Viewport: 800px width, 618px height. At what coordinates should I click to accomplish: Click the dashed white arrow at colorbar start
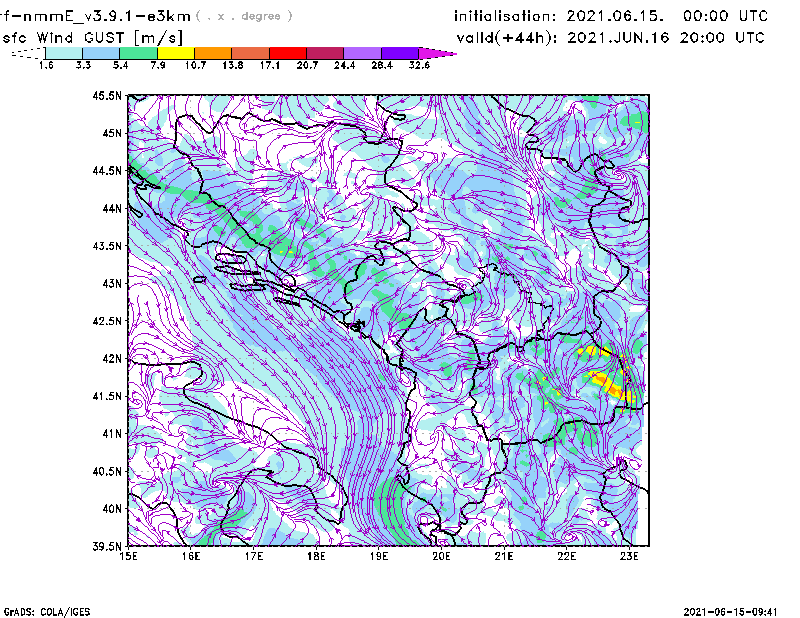pyautogui.click(x=28, y=53)
